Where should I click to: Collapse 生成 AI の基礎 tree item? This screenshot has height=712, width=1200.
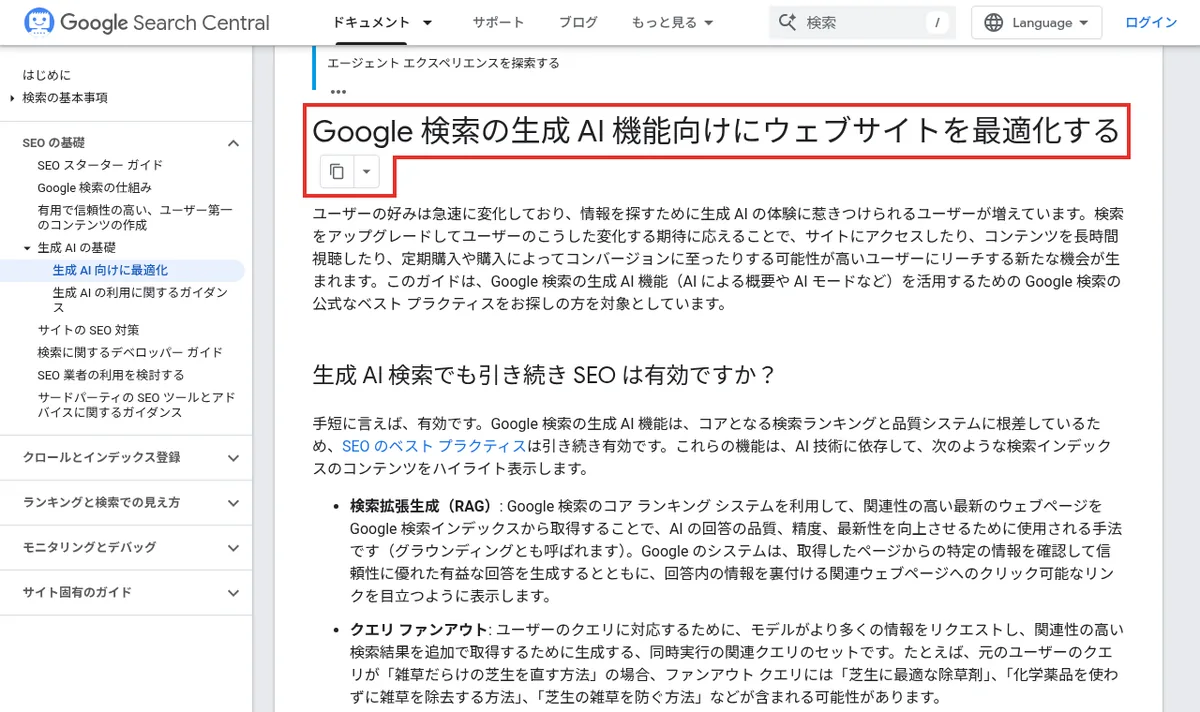28,248
